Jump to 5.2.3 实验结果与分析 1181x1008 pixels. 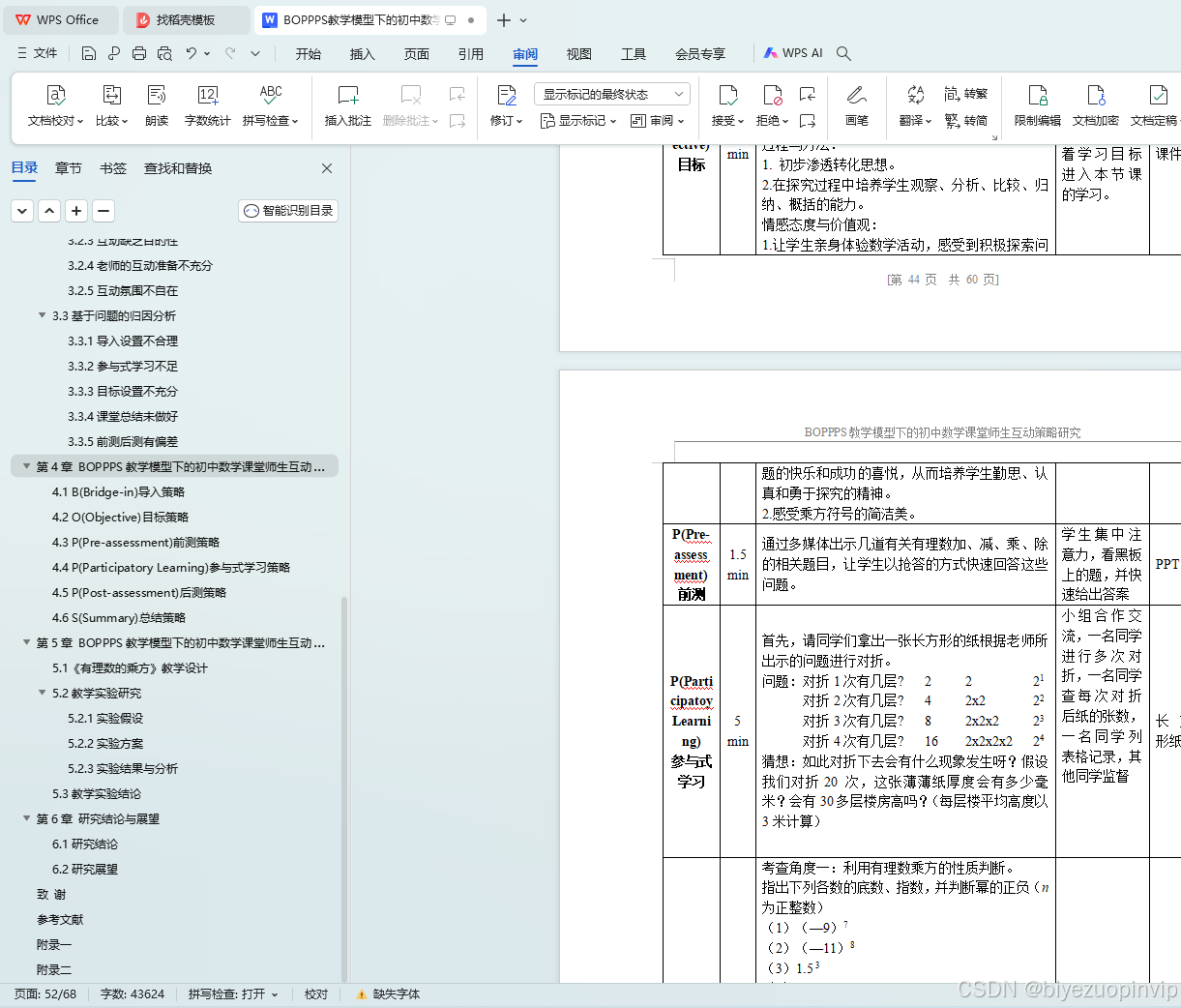pos(123,768)
